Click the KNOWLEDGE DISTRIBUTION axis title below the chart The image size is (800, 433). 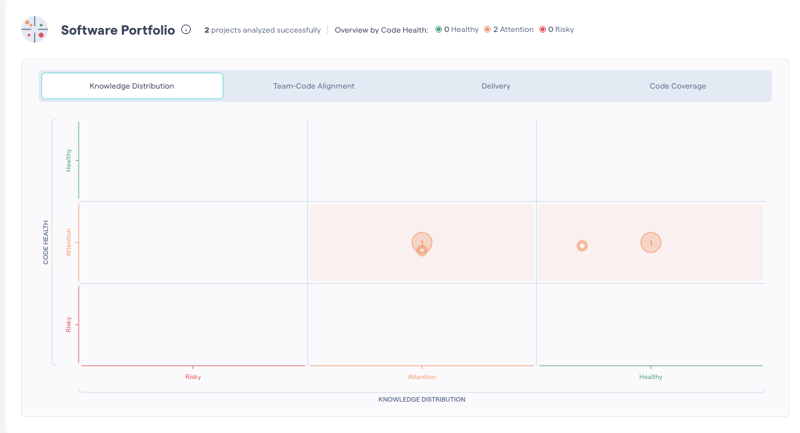421,400
